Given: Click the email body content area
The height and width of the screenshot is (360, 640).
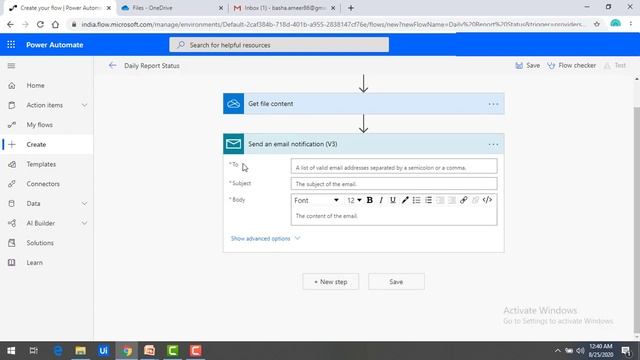Looking at the screenshot, I should [x=394, y=216].
